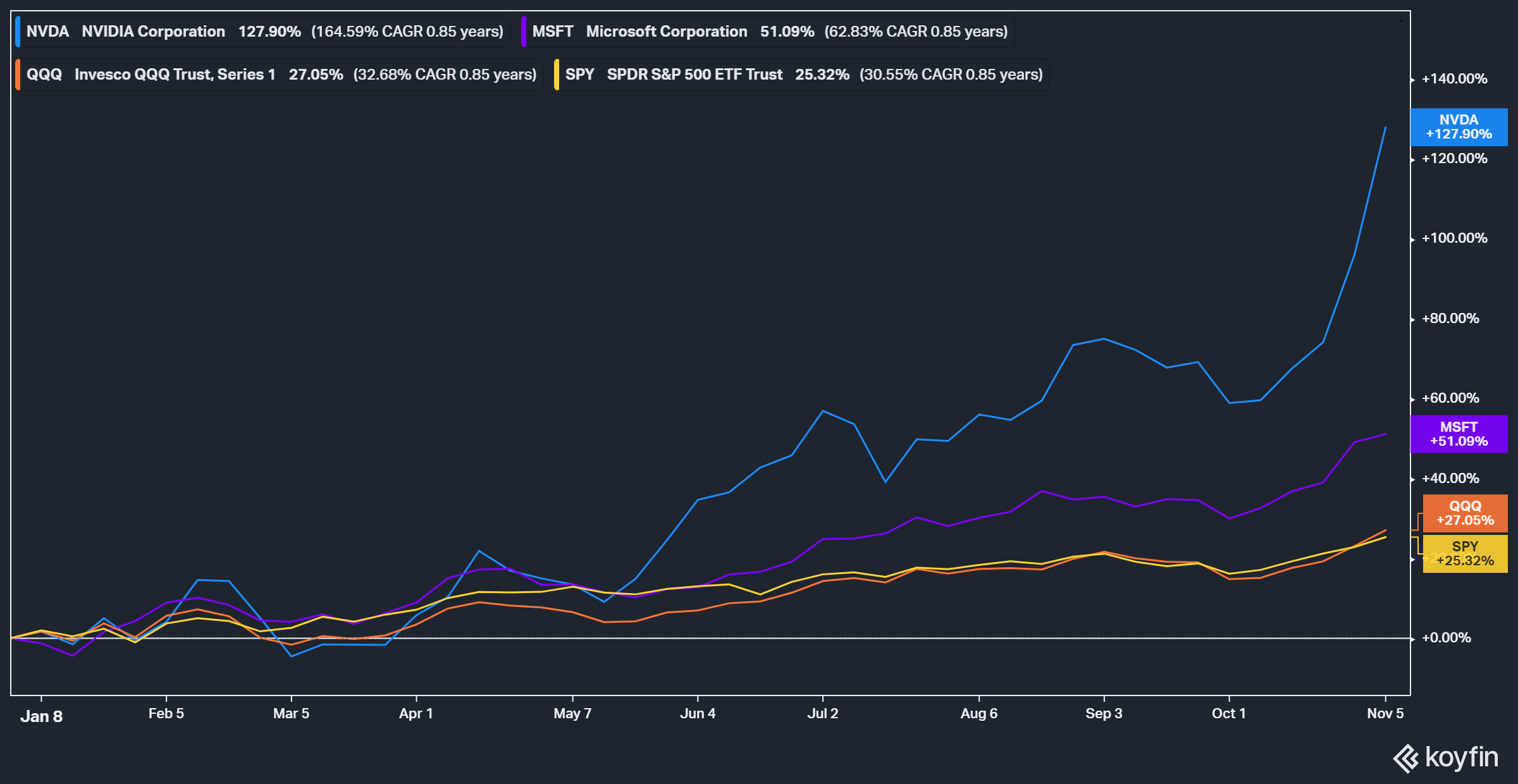
Task: Click the Feb 5 date label
Action: [x=166, y=714]
